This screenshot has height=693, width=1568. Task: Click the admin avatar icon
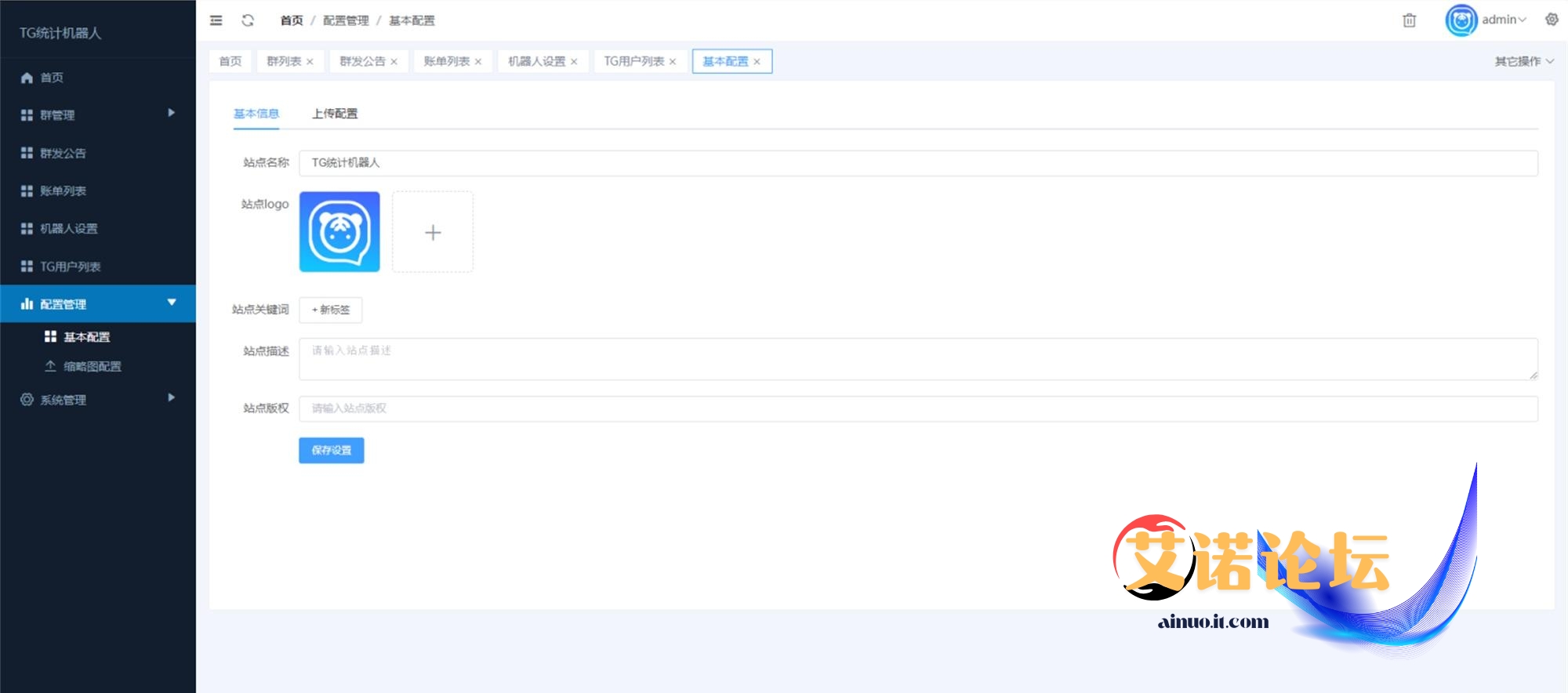1461,20
